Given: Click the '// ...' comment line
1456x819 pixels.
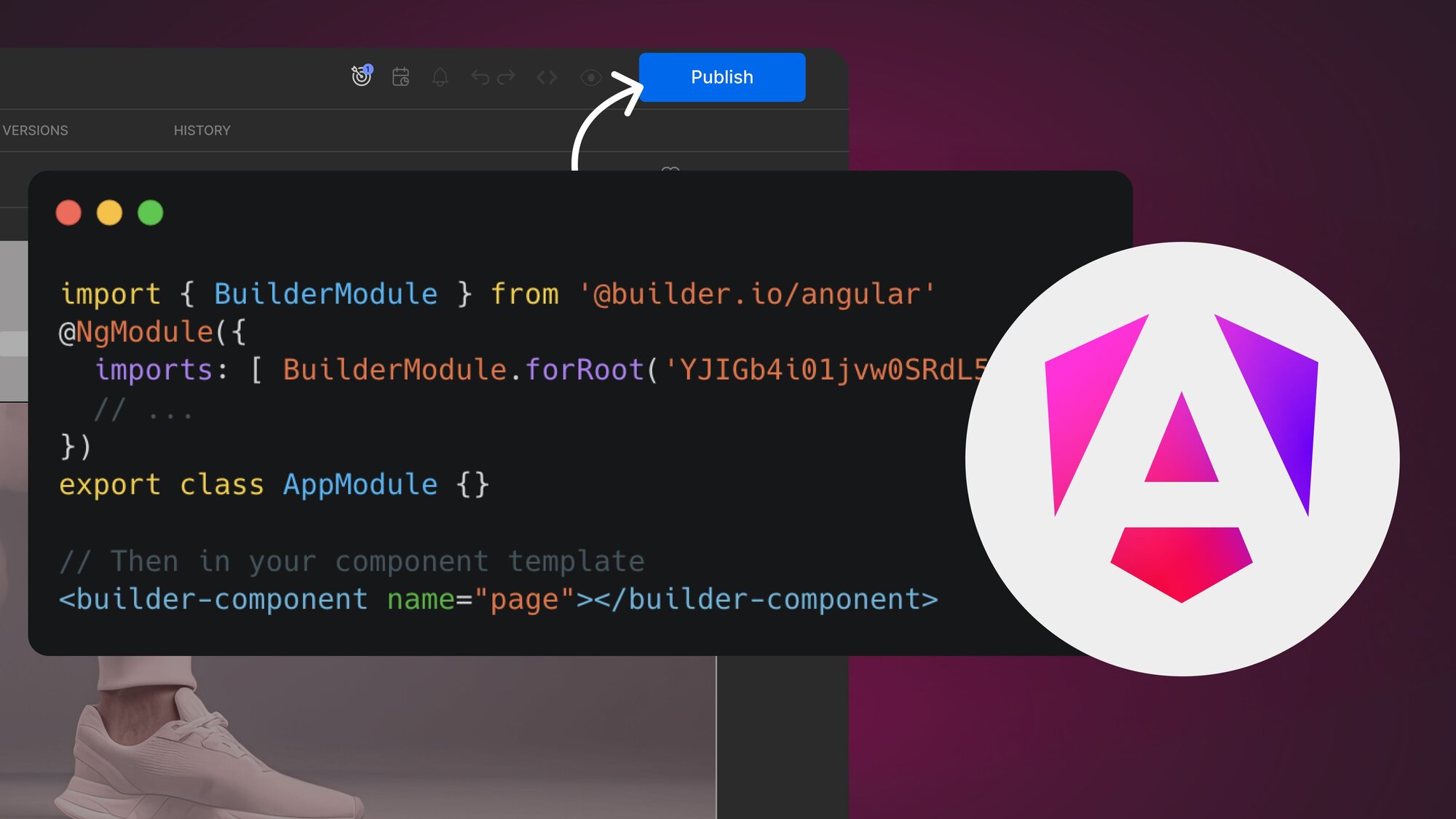Looking at the screenshot, I should pos(143,408).
